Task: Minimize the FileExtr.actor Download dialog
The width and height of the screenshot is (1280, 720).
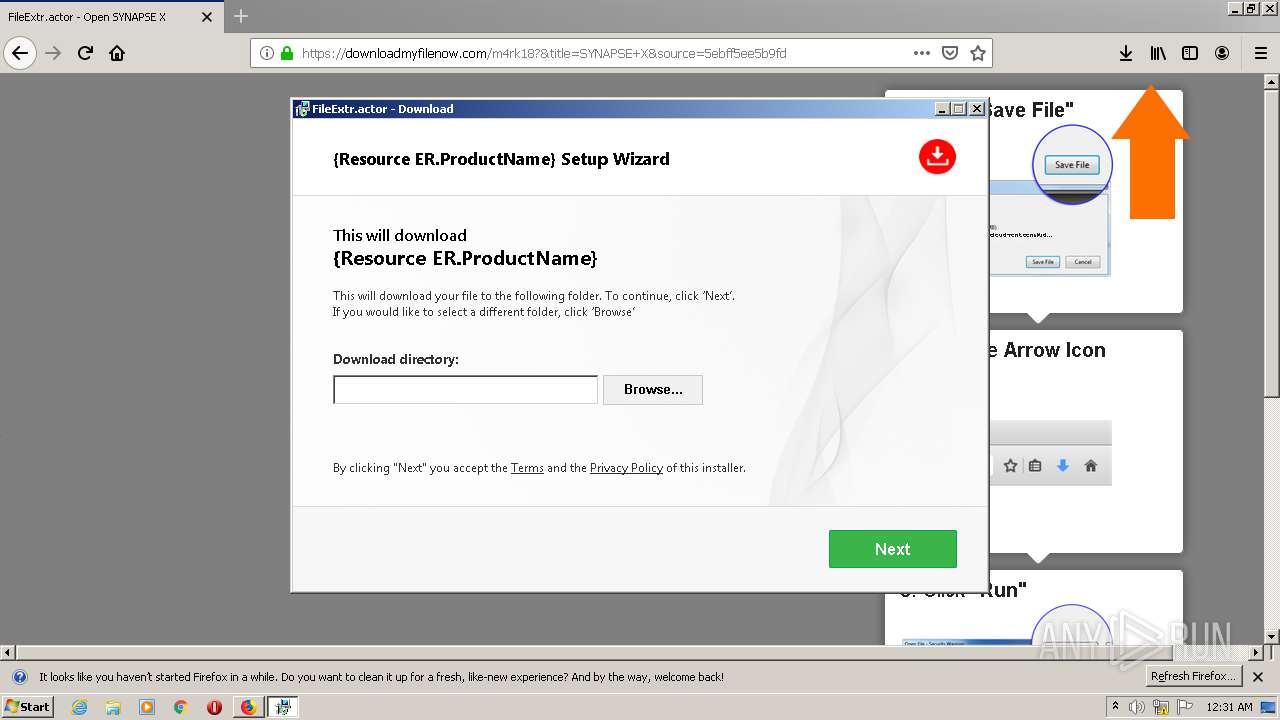Action: point(942,109)
